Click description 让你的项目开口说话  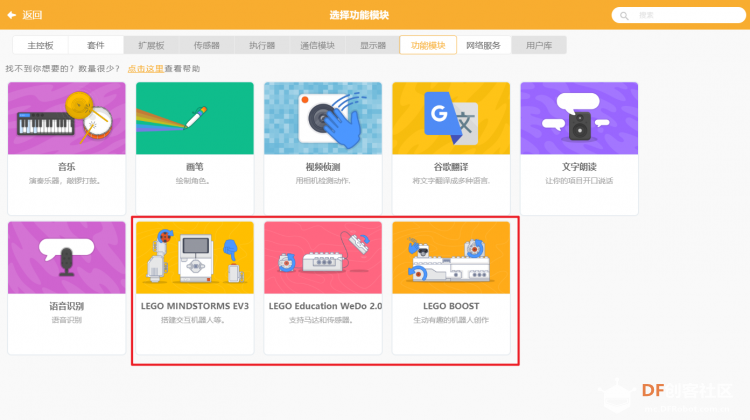click(579, 181)
